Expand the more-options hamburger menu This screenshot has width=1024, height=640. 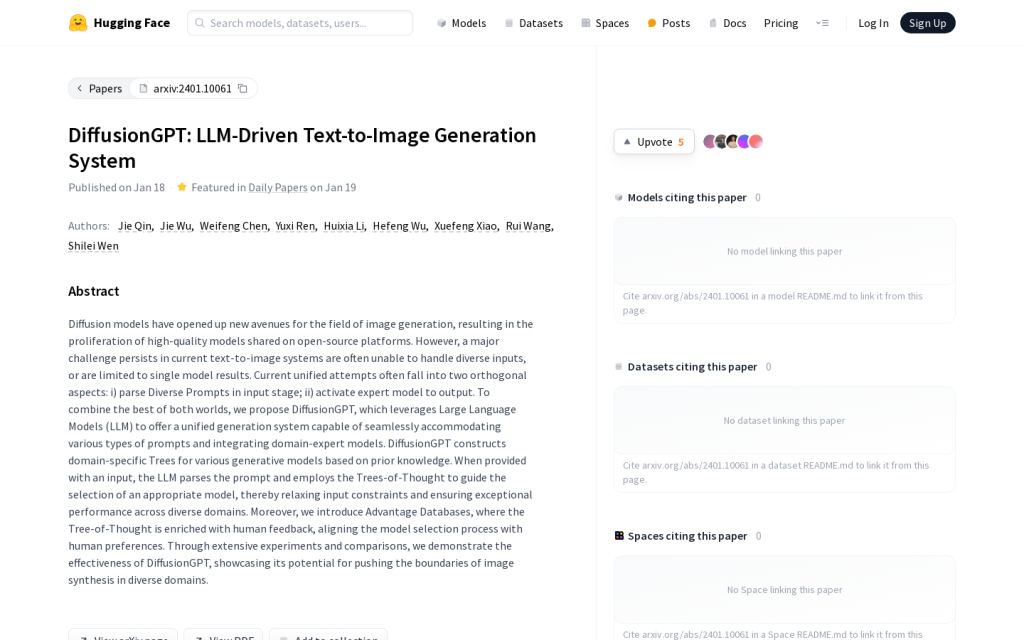pyautogui.click(x=822, y=23)
